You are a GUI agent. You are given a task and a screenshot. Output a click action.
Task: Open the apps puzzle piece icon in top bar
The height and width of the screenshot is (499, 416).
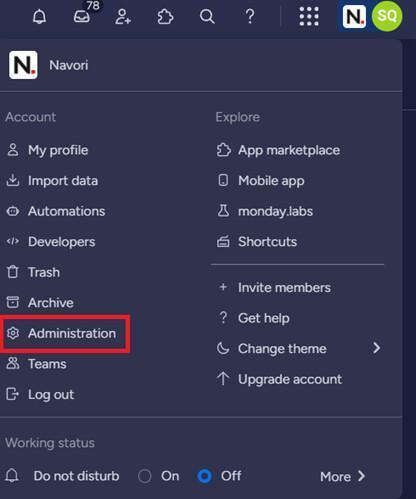[165, 16]
